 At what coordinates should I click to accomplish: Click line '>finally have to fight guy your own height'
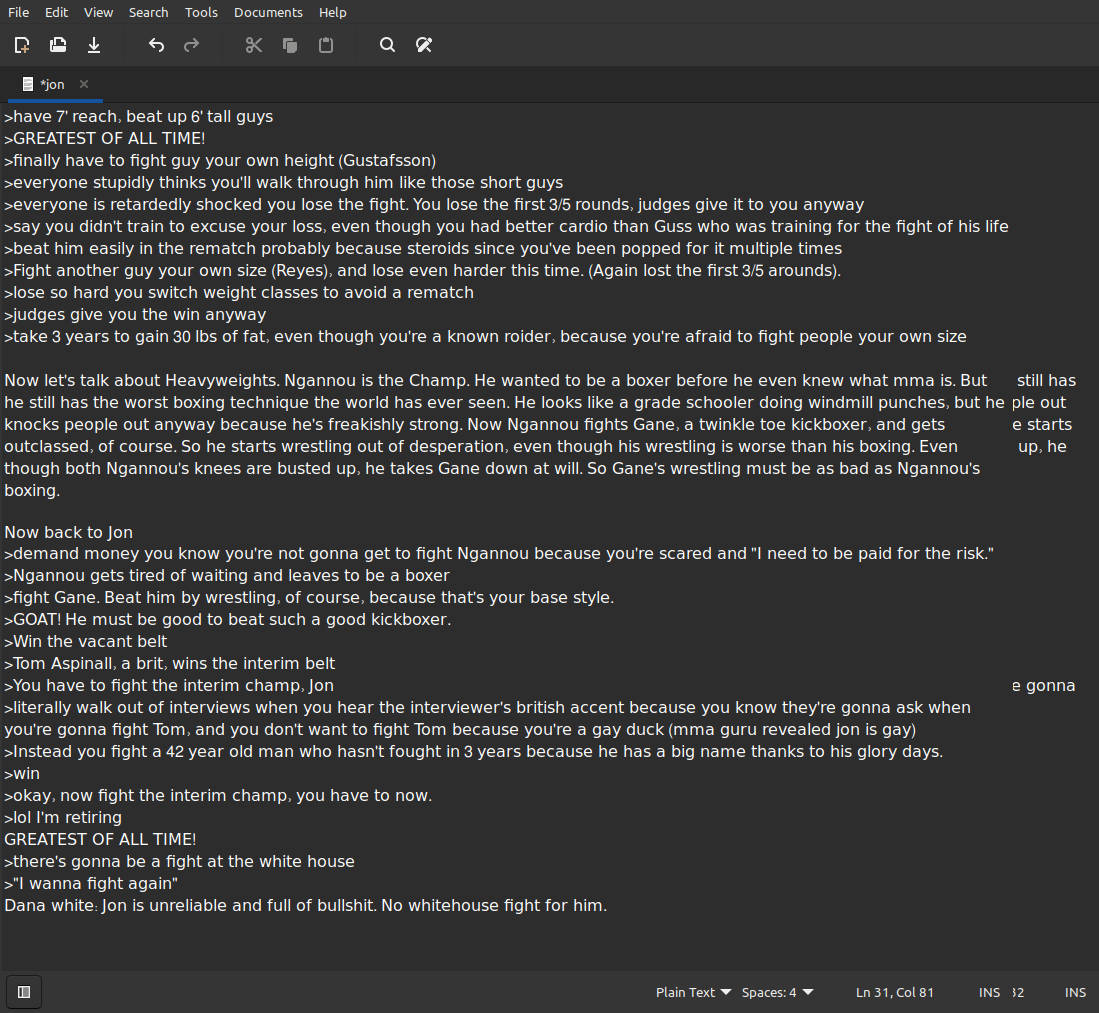pyautogui.click(x=220, y=161)
